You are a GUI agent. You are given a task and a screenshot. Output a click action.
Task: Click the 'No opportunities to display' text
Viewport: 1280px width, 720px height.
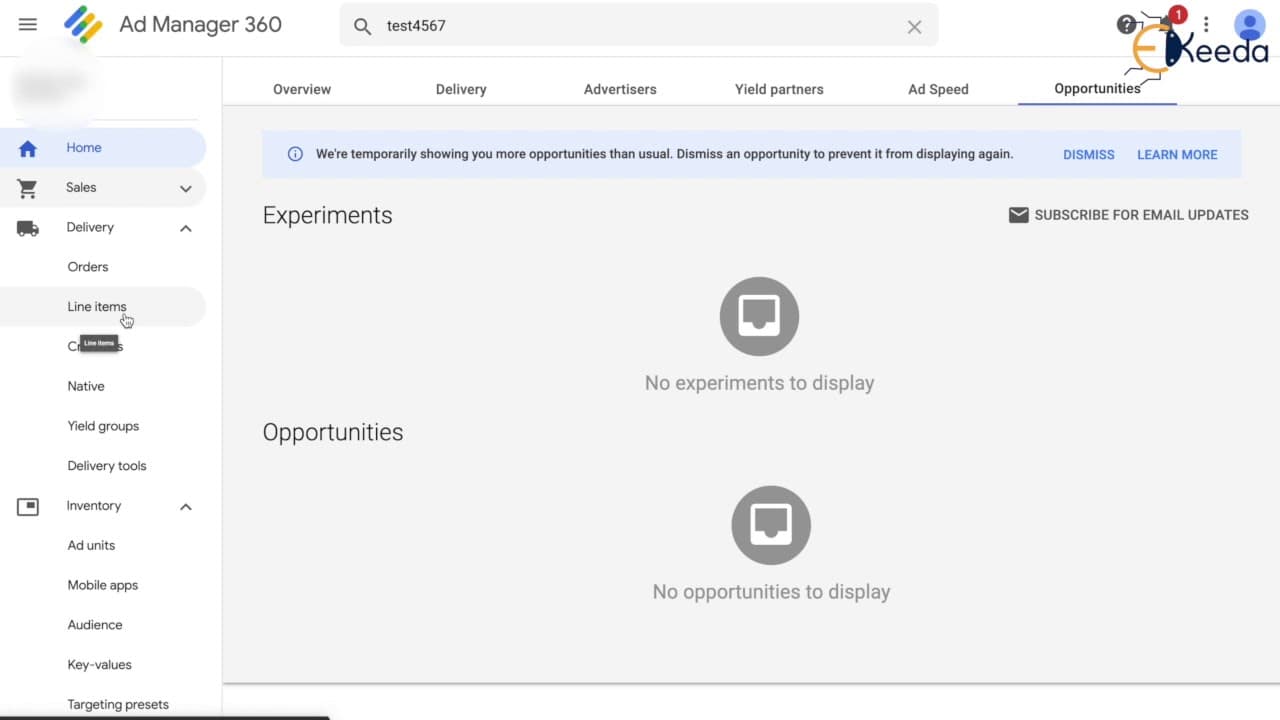[x=771, y=592]
